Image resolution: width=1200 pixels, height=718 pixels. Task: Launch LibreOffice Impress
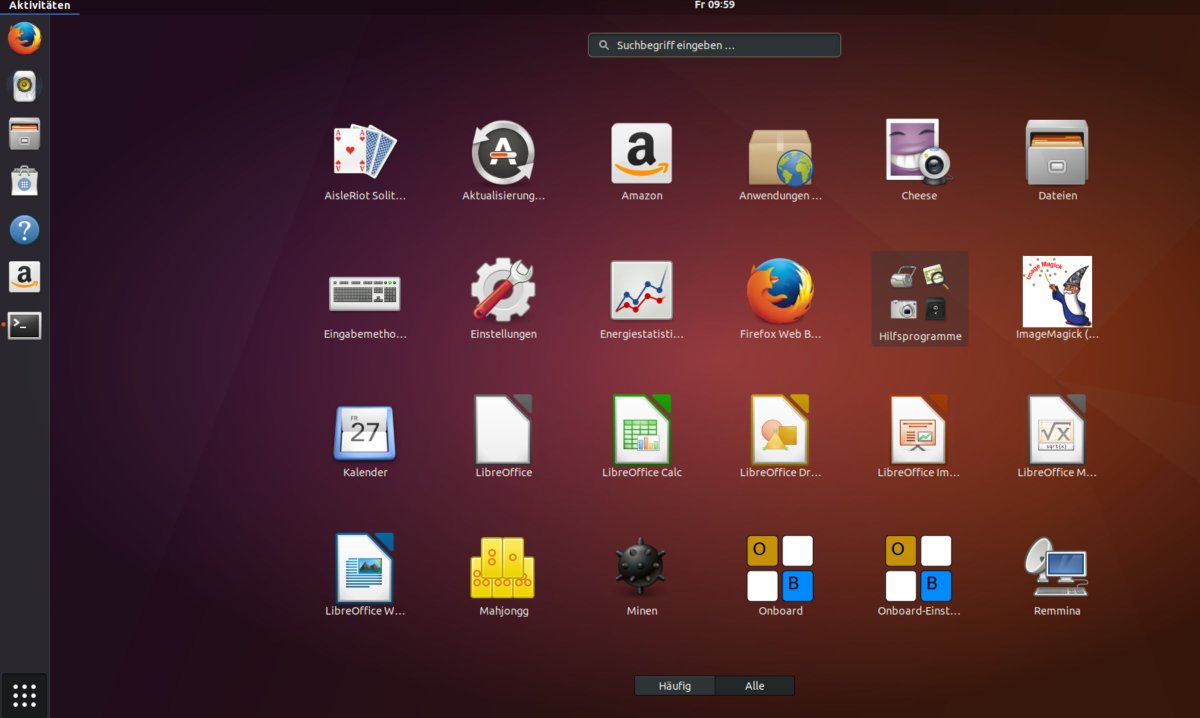click(x=919, y=437)
